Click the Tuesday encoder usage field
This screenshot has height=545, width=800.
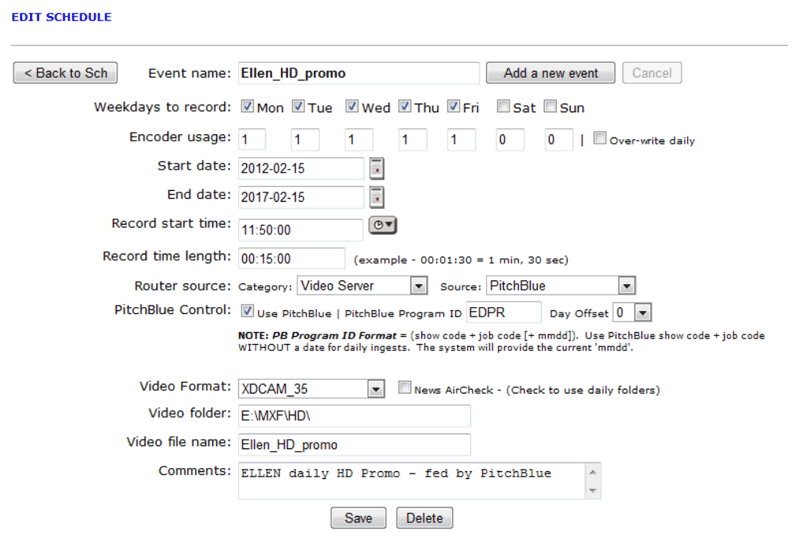click(x=305, y=140)
